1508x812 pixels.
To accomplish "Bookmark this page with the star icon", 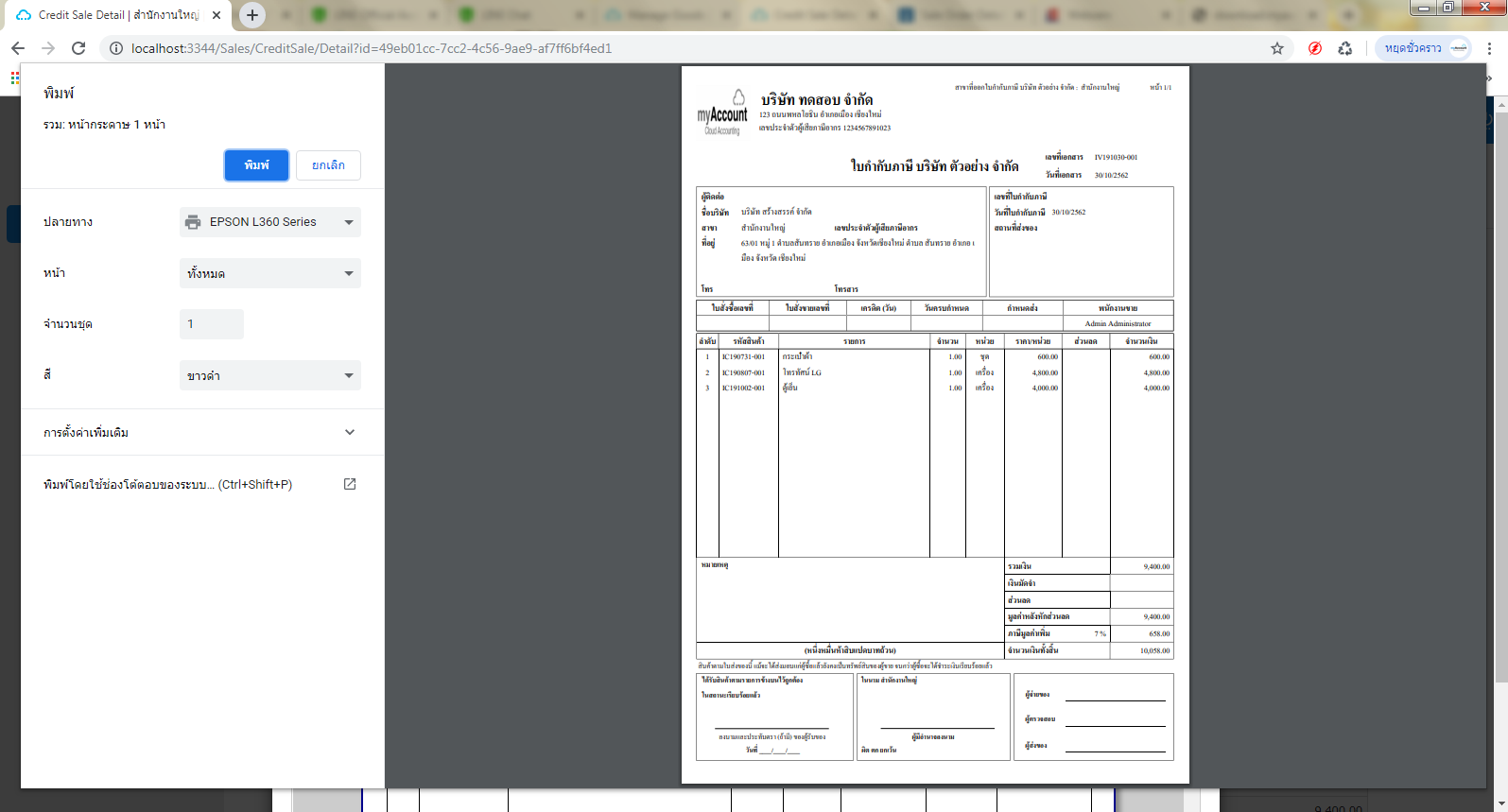I will (x=1277, y=48).
